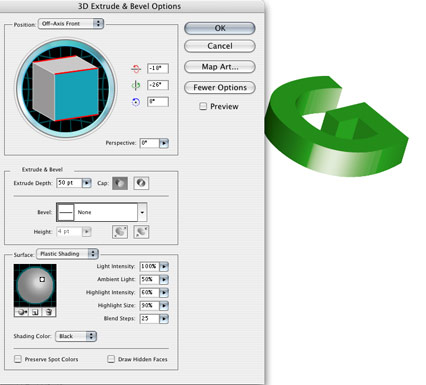
Task: Click the Y rotation angle field
Action: pos(158,85)
